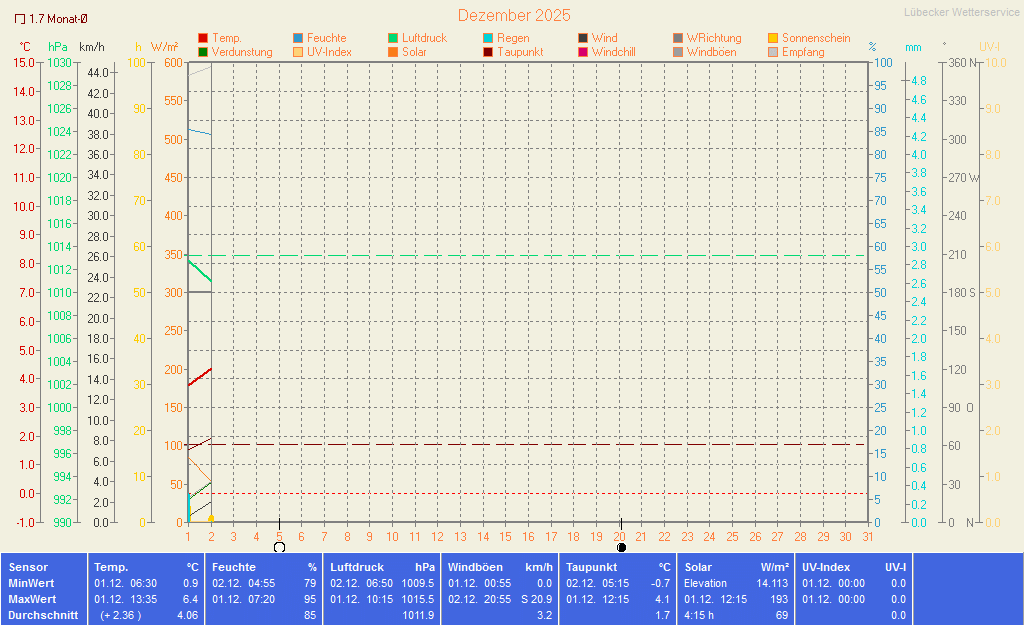Select the cyan Regen legend square
This screenshot has height=625, width=1024.
[488, 38]
